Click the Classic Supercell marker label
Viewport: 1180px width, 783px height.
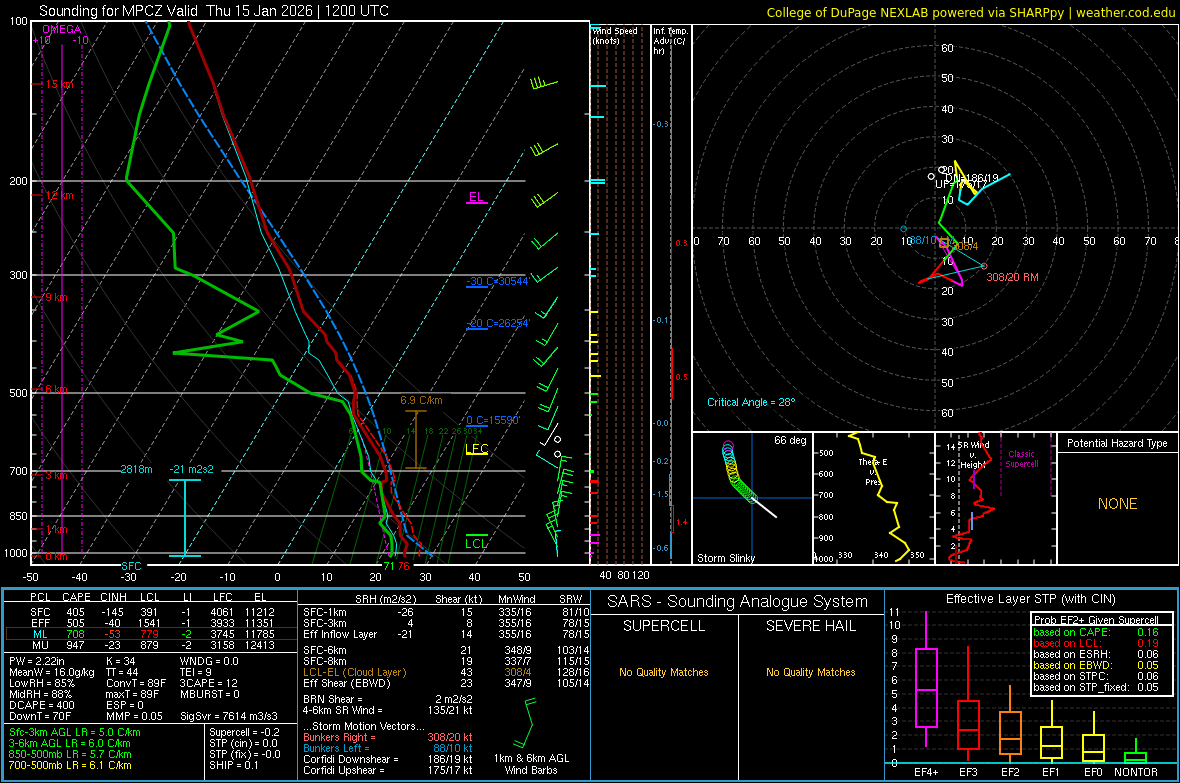(1021, 459)
